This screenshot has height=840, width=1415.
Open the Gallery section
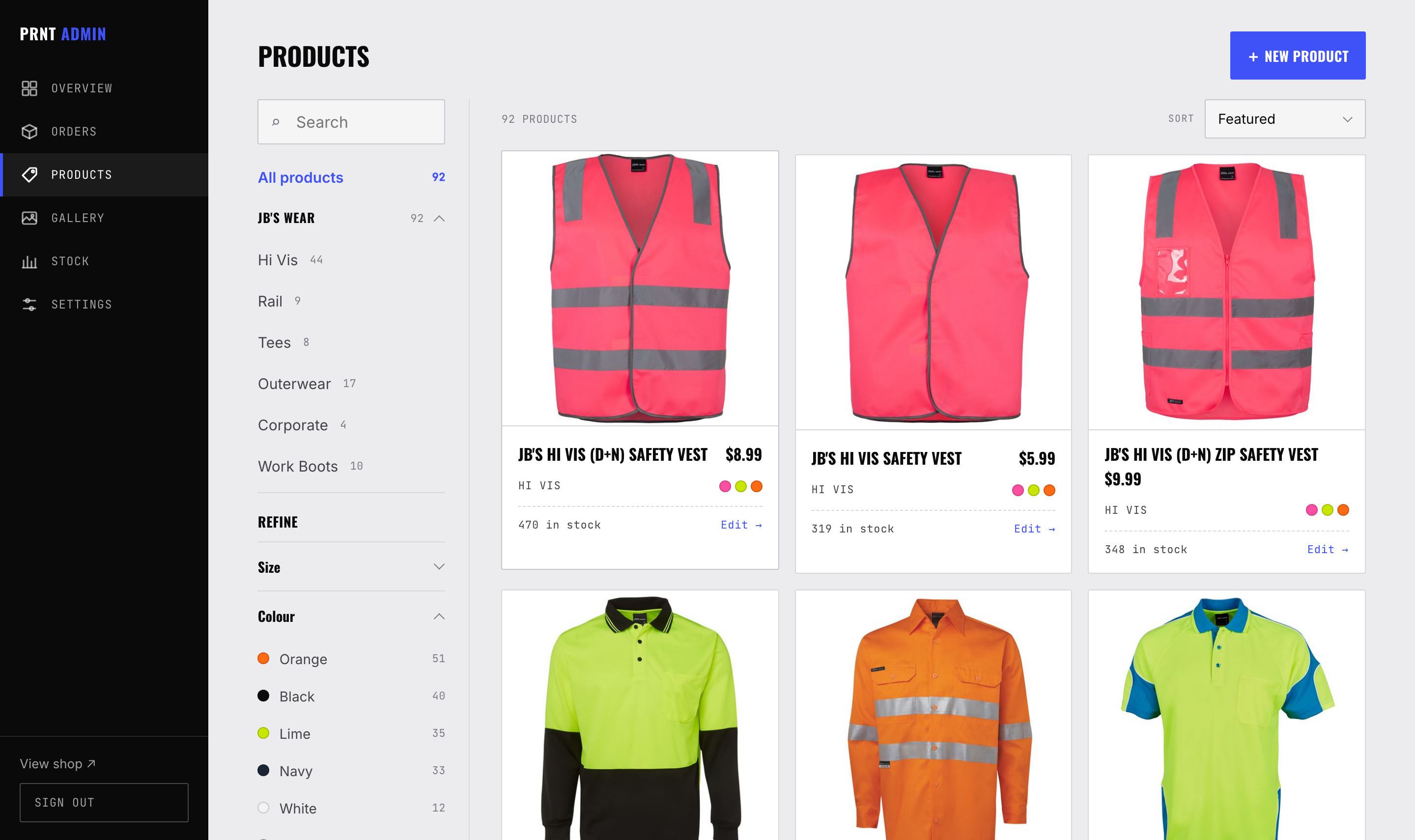104,218
